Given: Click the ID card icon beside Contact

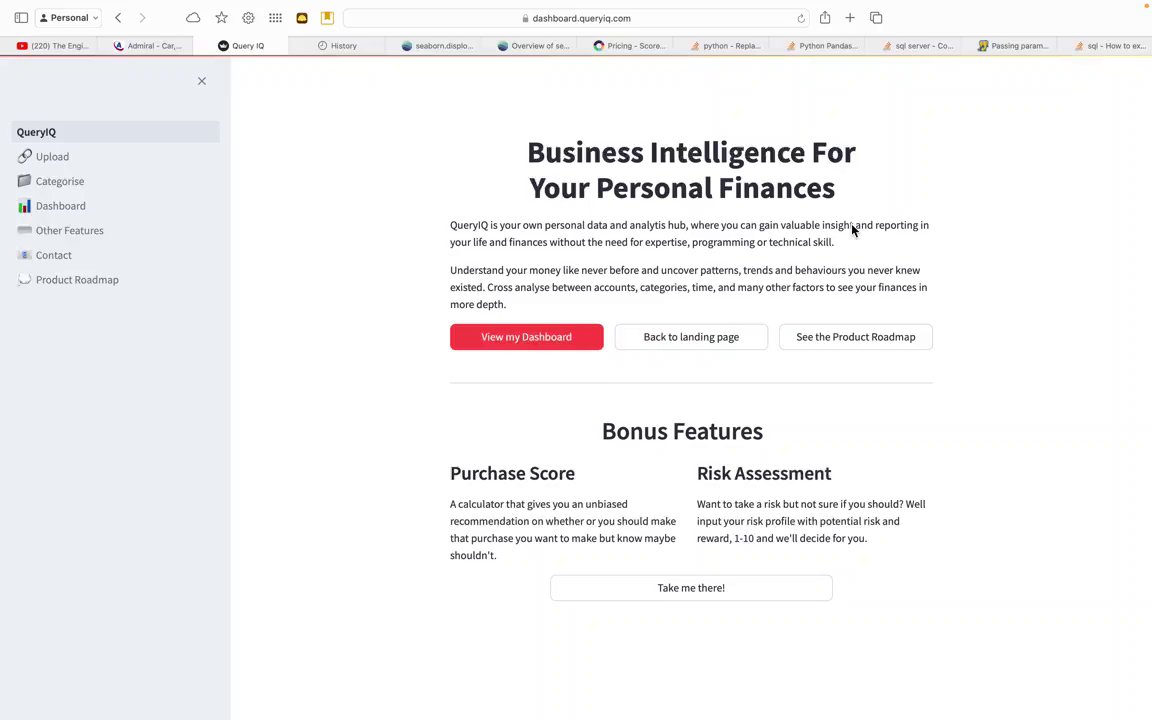Looking at the screenshot, I should (24, 255).
